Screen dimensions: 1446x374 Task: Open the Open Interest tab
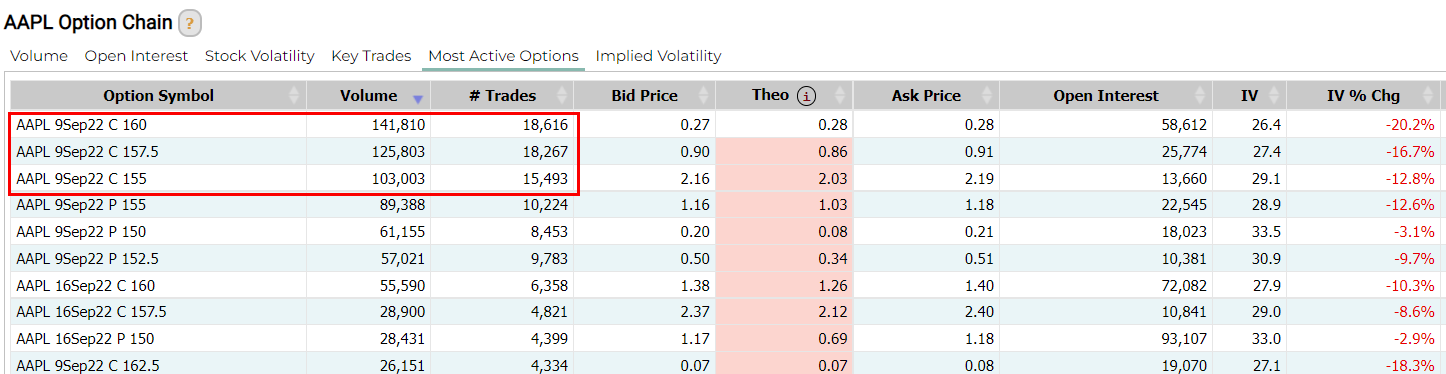(x=137, y=56)
